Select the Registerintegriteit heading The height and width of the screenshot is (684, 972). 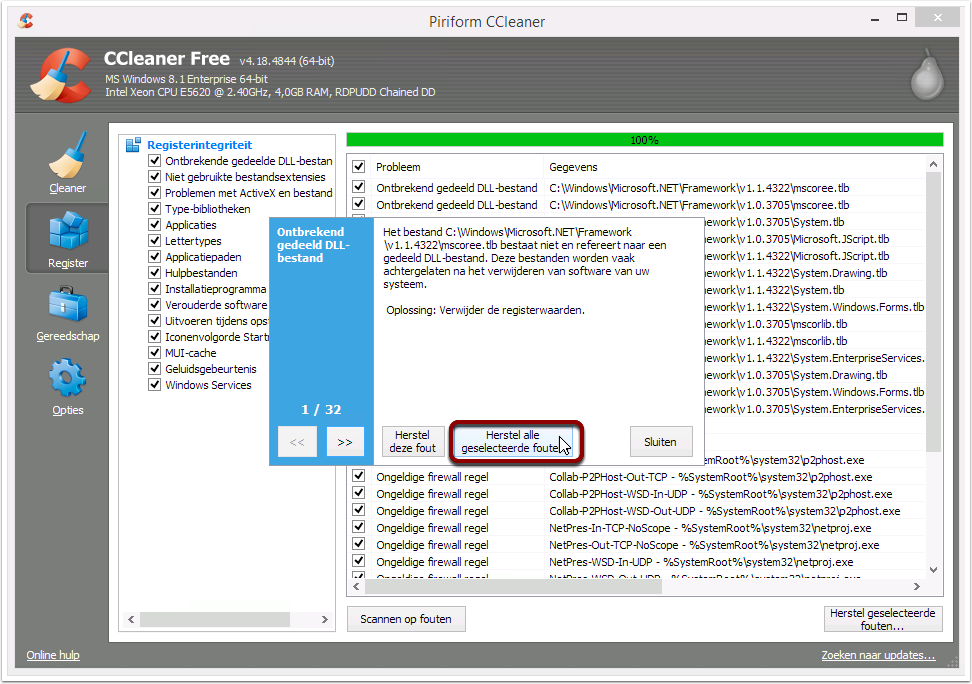(200, 145)
